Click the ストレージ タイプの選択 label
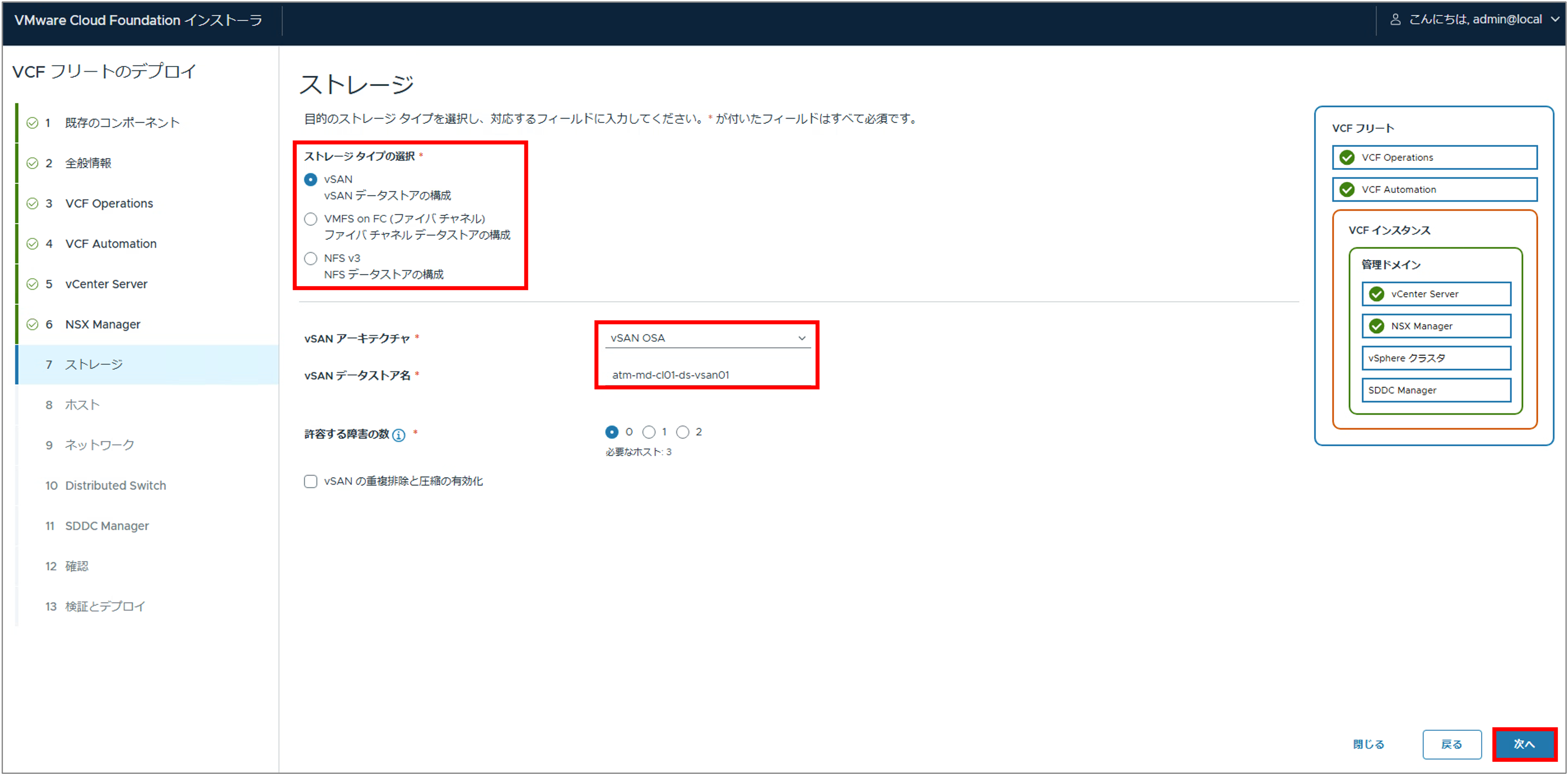Viewport: 1568px width, 775px height. tap(359, 156)
